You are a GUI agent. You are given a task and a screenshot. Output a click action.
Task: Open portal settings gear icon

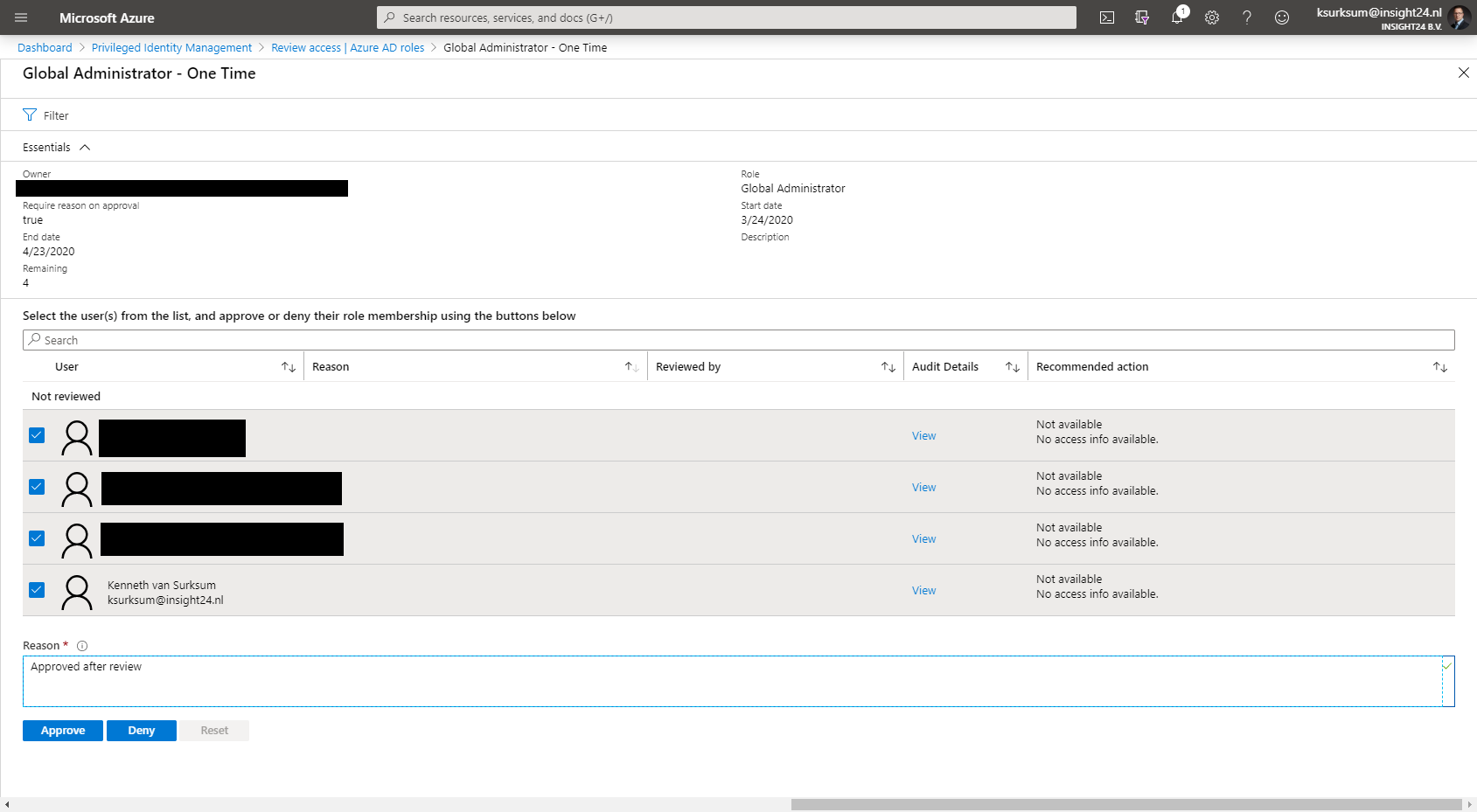(1211, 17)
